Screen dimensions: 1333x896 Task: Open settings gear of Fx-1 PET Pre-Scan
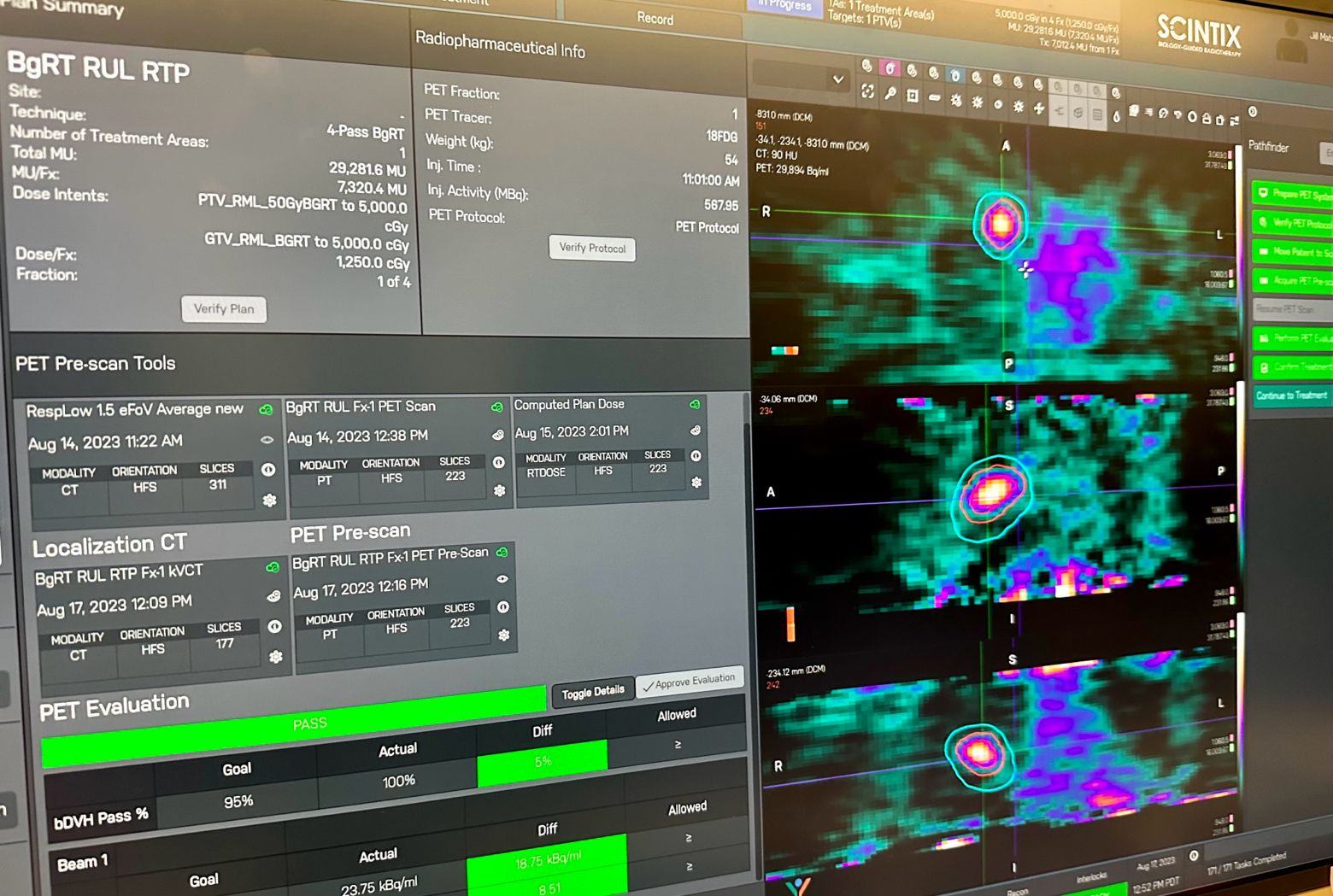[504, 635]
